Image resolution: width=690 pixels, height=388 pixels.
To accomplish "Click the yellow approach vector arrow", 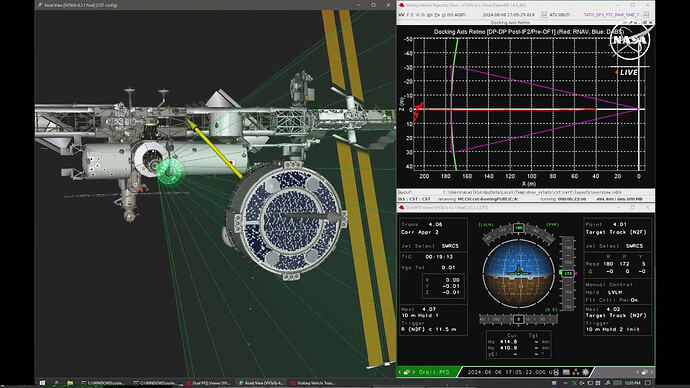I will point(214,148).
